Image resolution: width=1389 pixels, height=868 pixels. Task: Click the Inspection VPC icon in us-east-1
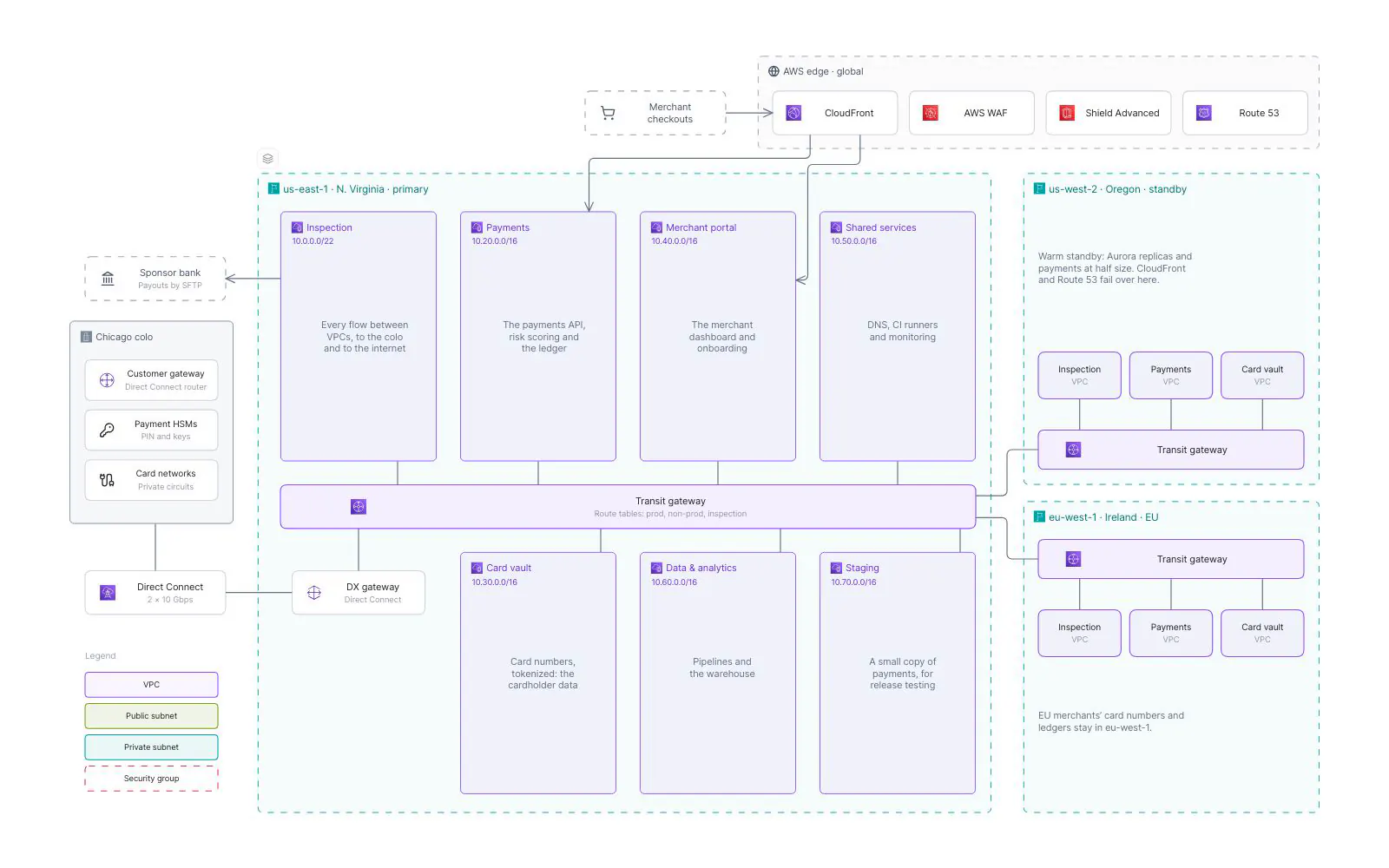[297, 227]
